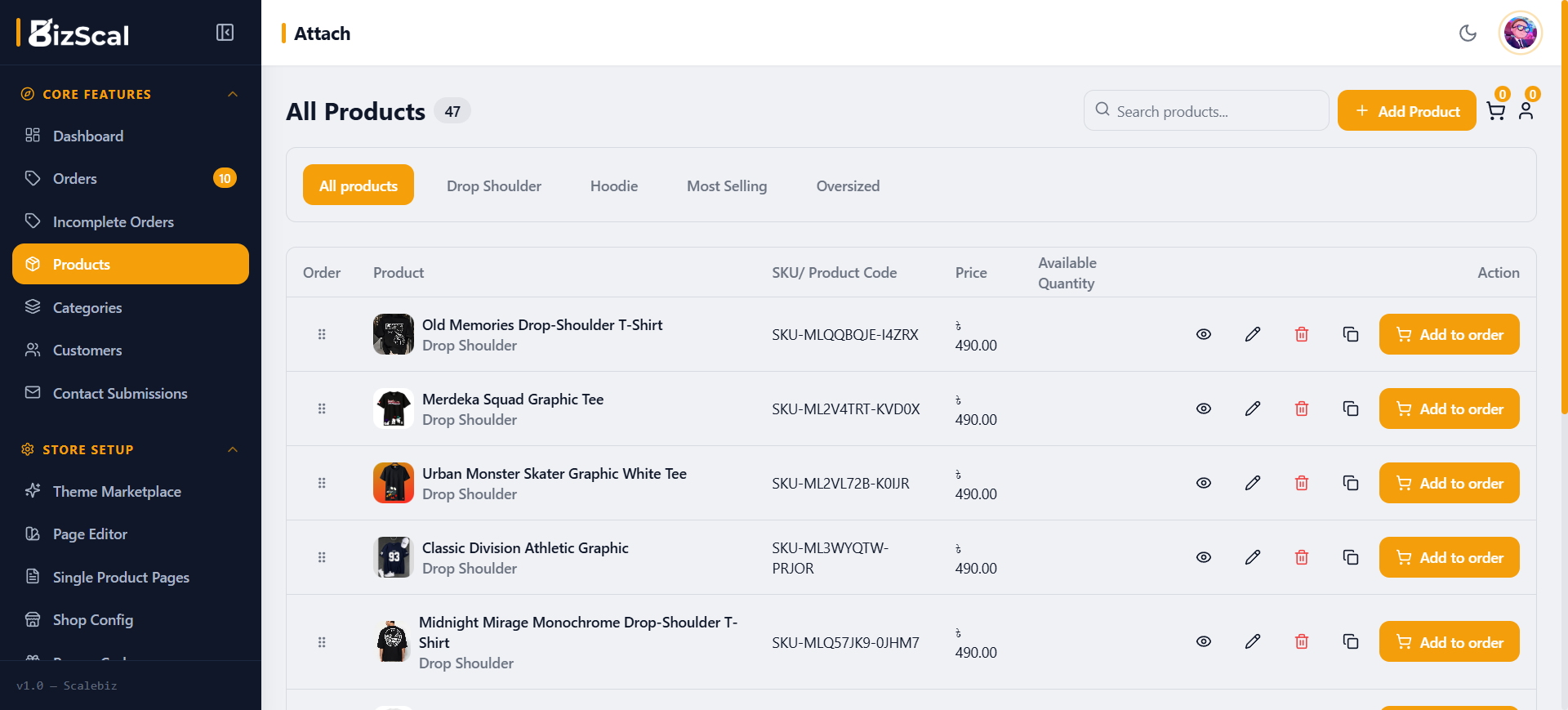Add Urban Monster Skater Tee to order
This screenshot has height=710, width=1568.
point(1449,483)
